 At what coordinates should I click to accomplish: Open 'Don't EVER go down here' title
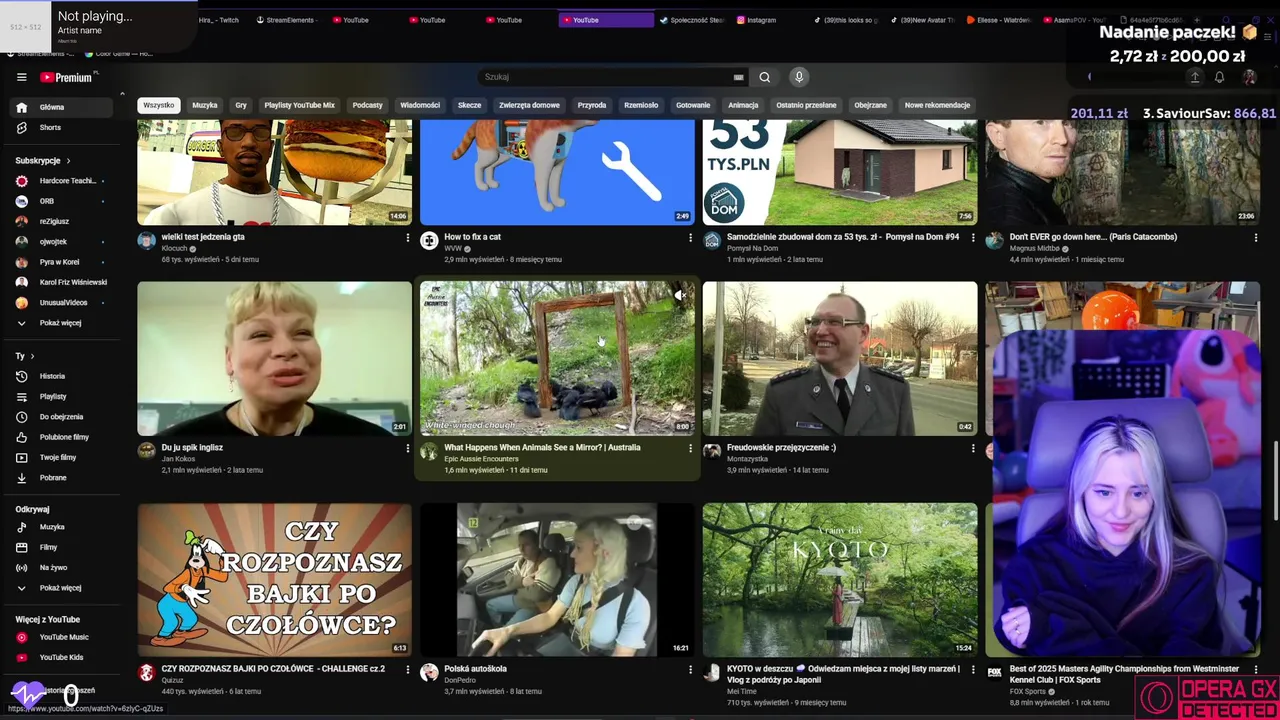[1093, 237]
